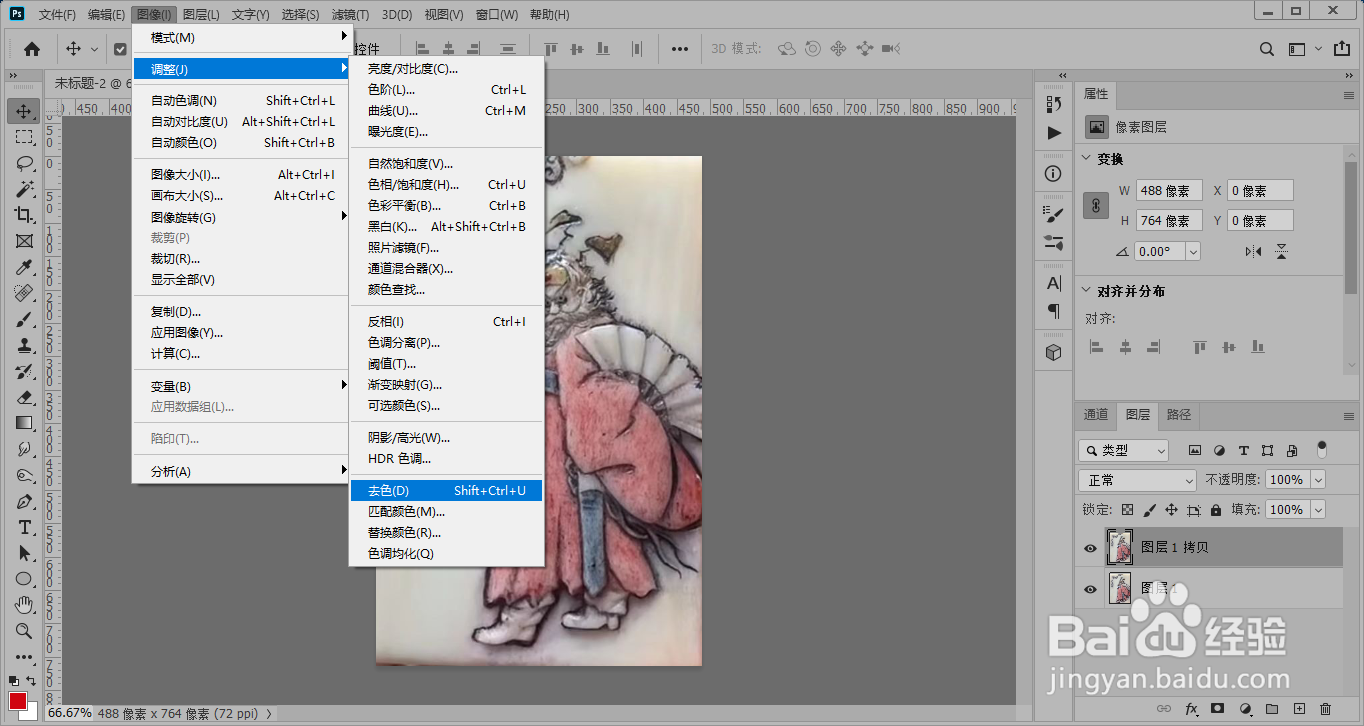The width and height of the screenshot is (1364, 726).
Task: Delete layer using the trash icon
Action: coord(1326,709)
